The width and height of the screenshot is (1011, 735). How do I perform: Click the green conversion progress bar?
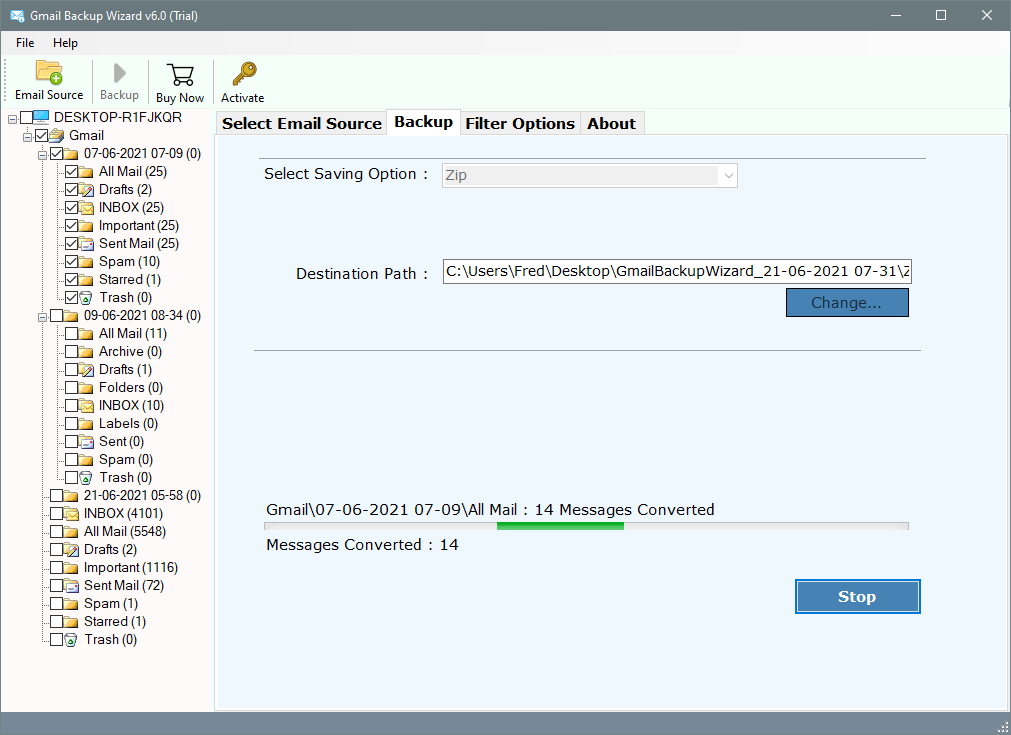click(560, 526)
